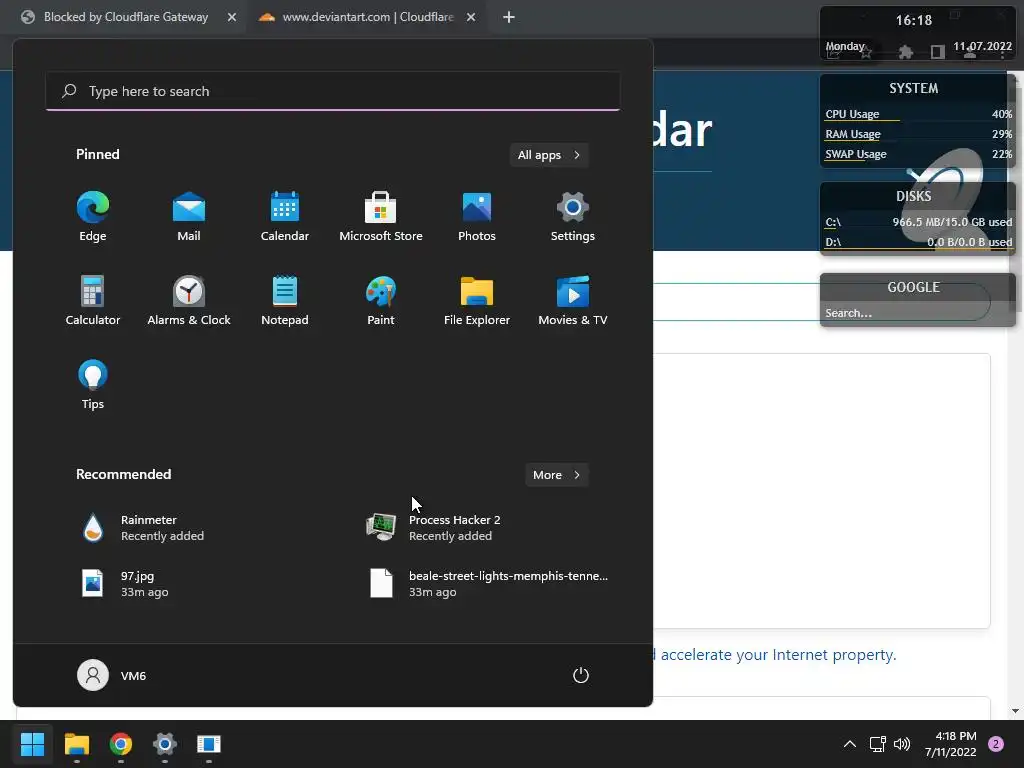Click the SWAP Usage label

856,154
